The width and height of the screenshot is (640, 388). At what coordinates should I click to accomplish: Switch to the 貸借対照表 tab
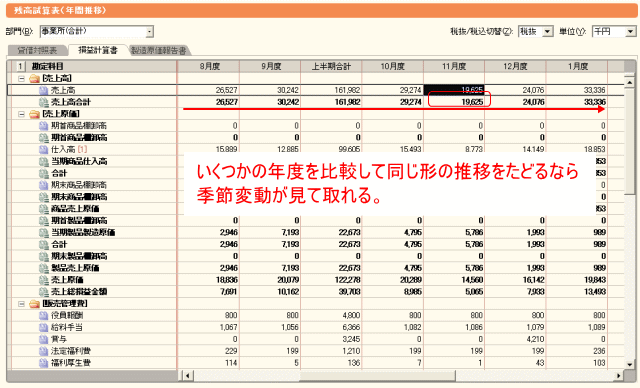coord(38,50)
